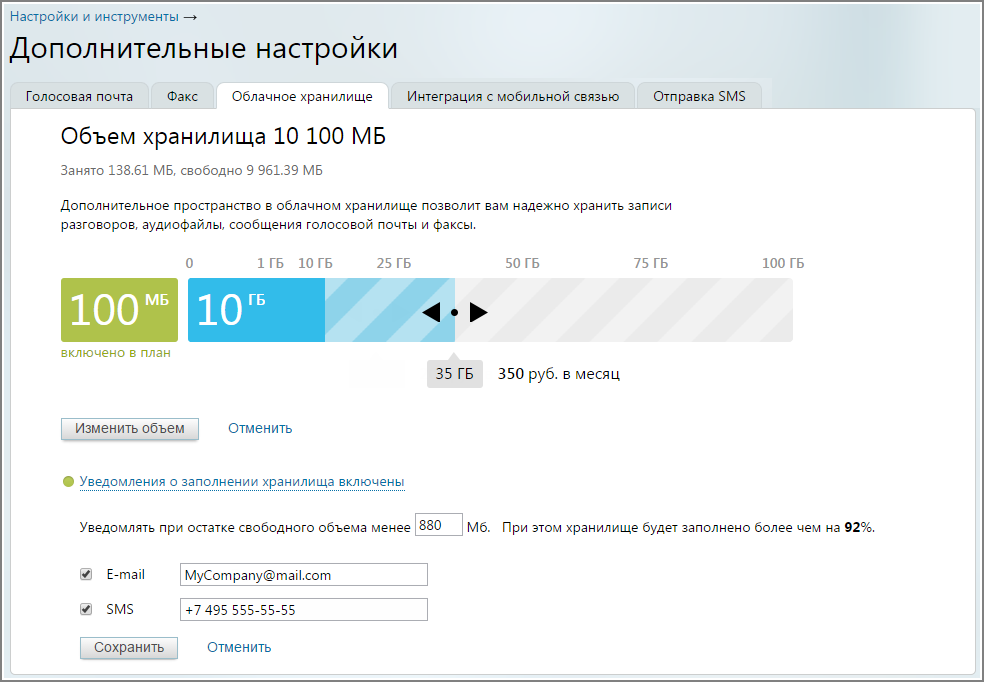Click the left arrow on storage slider
Viewport: 984px width, 682px height.
[431, 312]
